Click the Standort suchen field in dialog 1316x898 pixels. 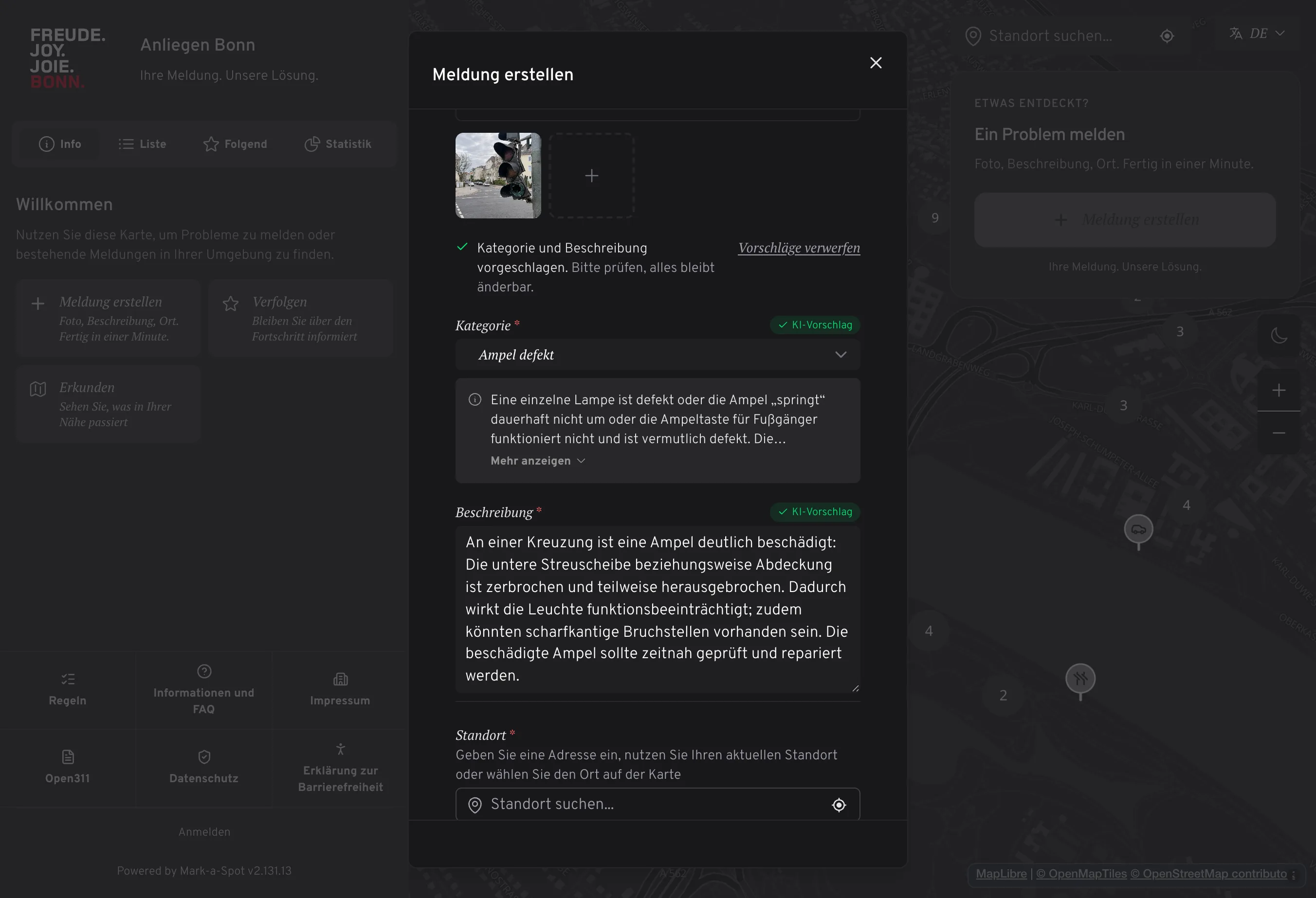click(x=658, y=804)
